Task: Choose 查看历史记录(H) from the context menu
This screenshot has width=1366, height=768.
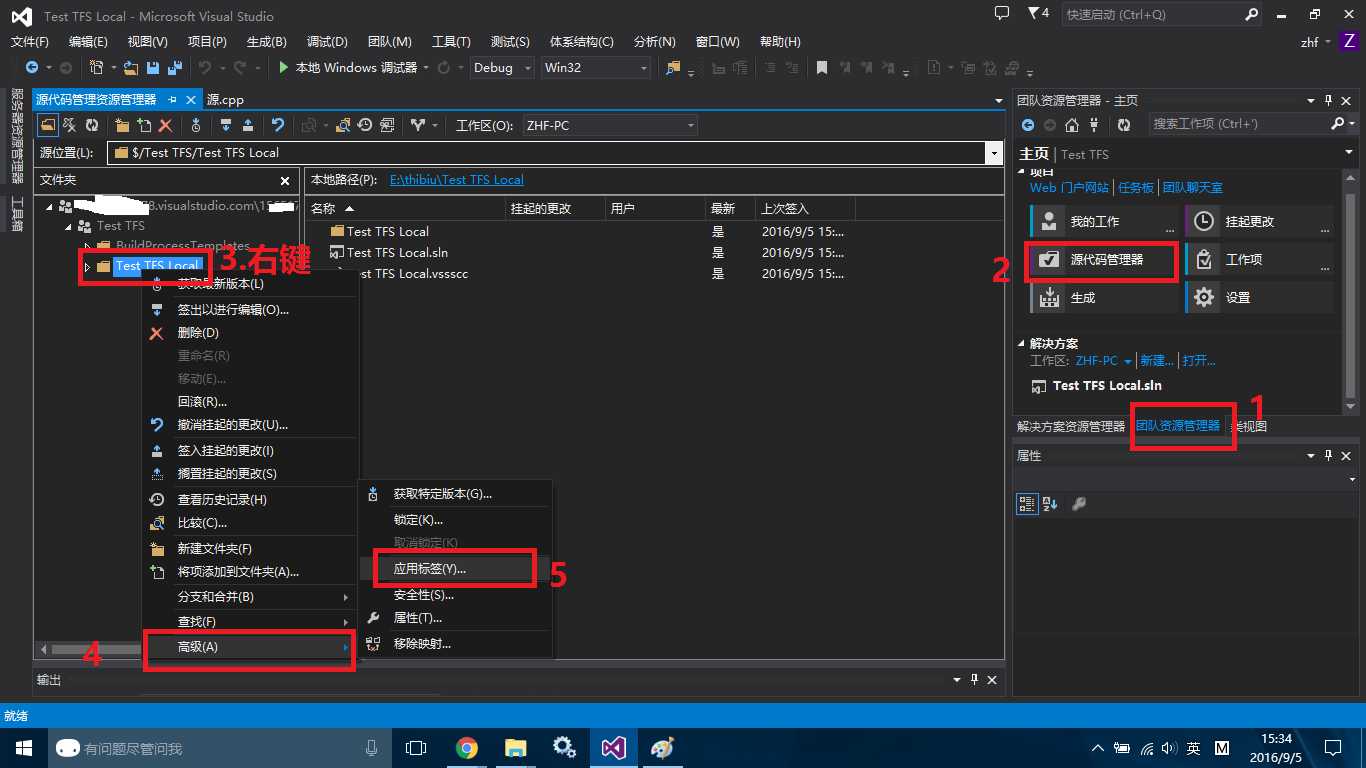Action: pyautogui.click(x=250, y=500)
